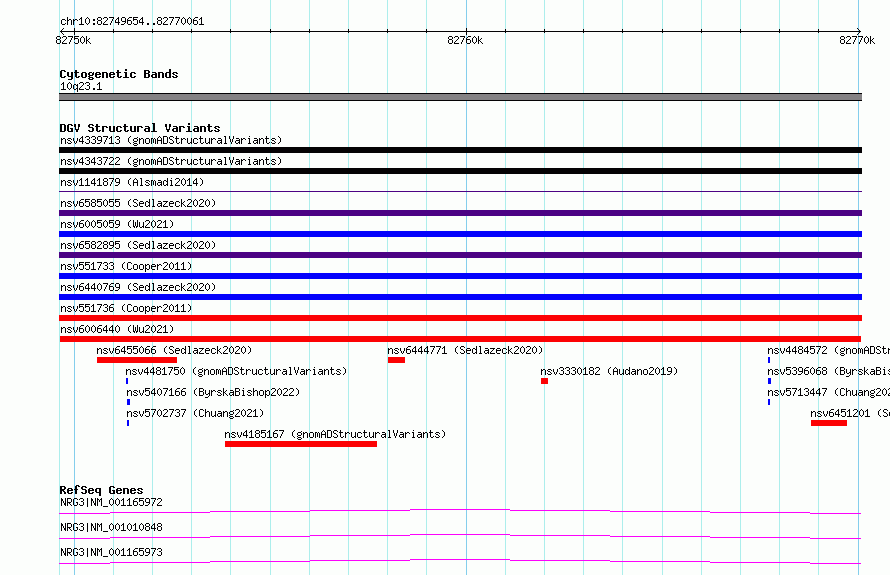Click the nsv5713447 variant label

tap(829, 392)
